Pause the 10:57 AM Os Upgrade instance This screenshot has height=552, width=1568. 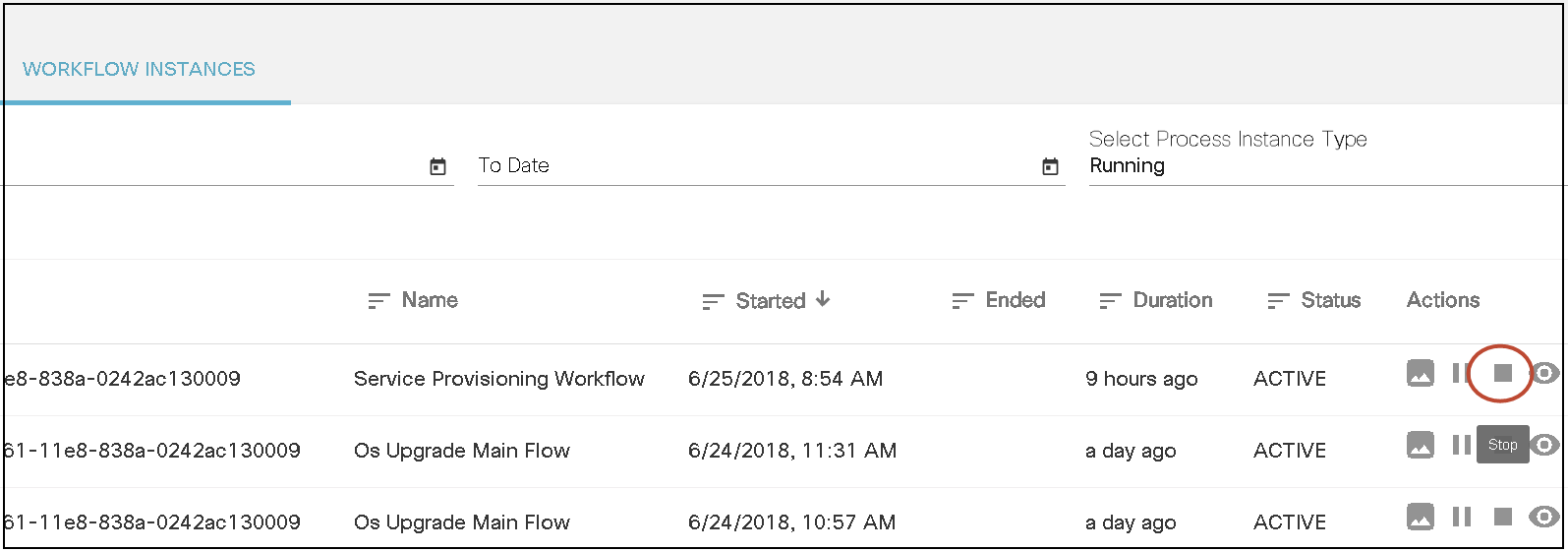1461,517
